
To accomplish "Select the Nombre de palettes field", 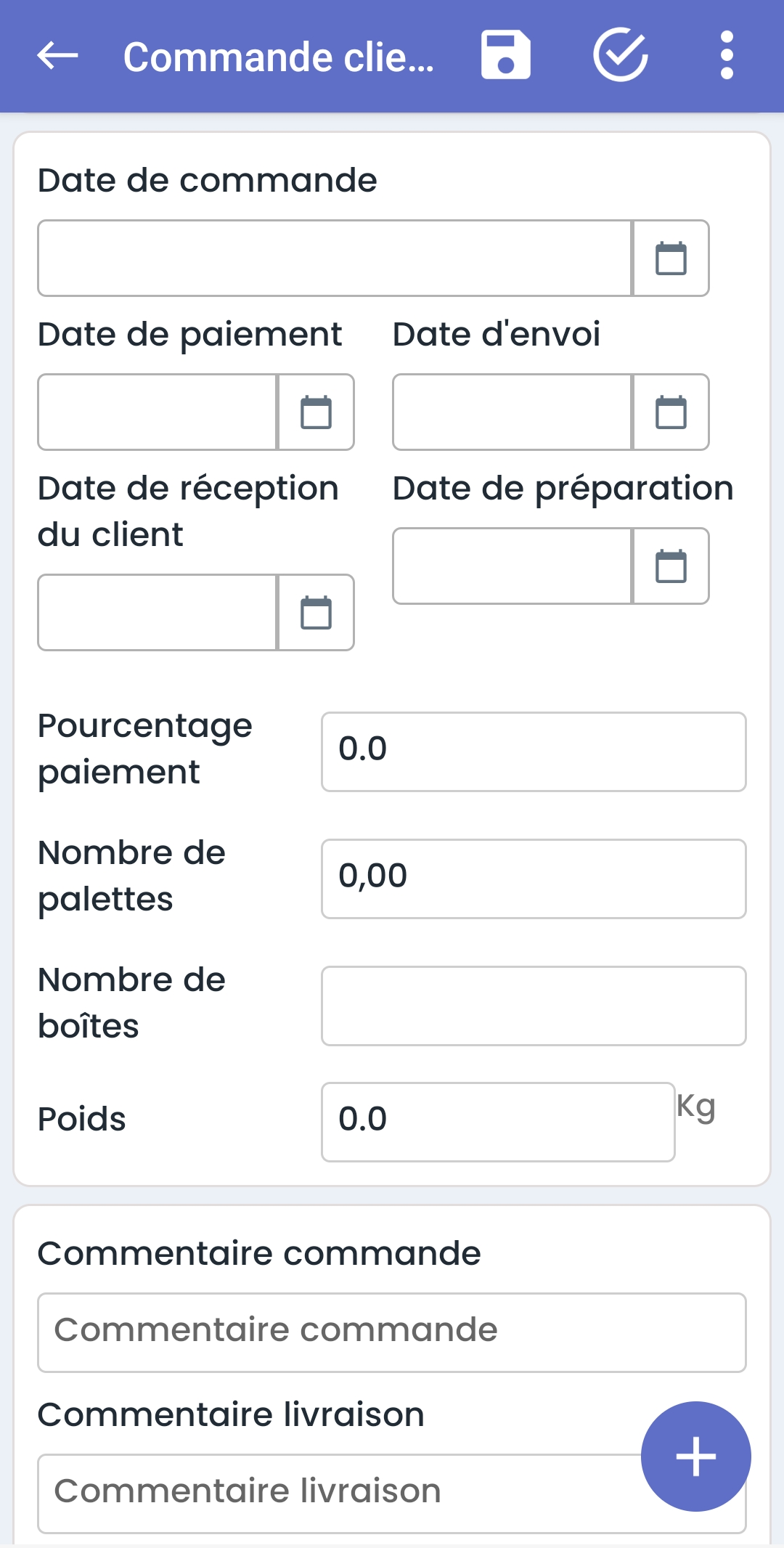I will point(534,879).
